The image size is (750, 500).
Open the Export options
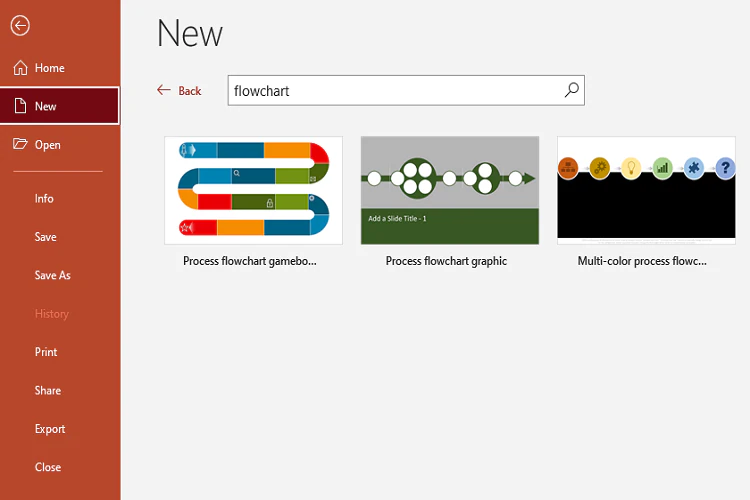click(49, 429)
